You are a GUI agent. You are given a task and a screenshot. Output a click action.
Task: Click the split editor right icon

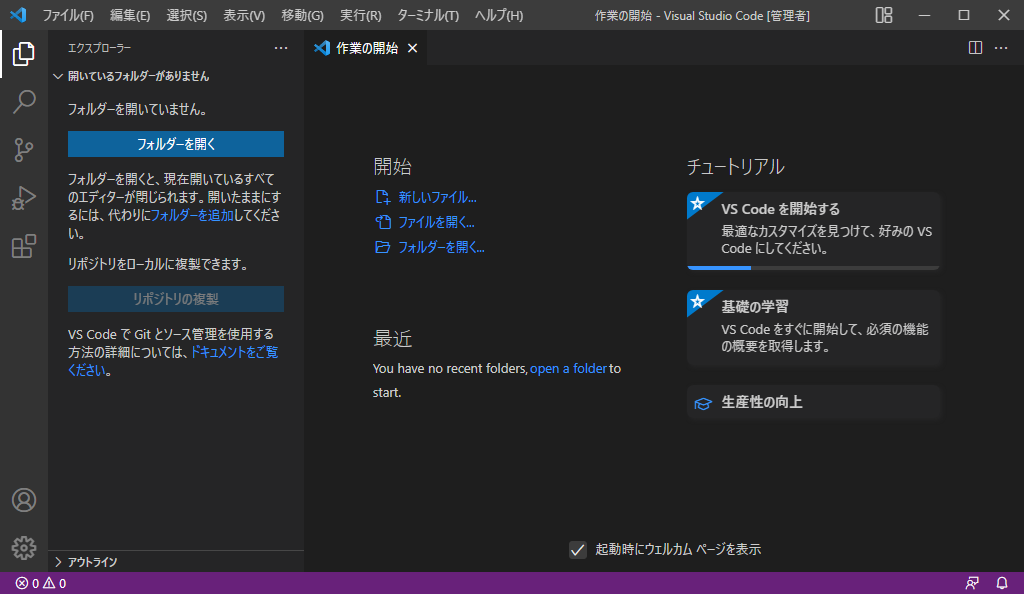(975, 48)
